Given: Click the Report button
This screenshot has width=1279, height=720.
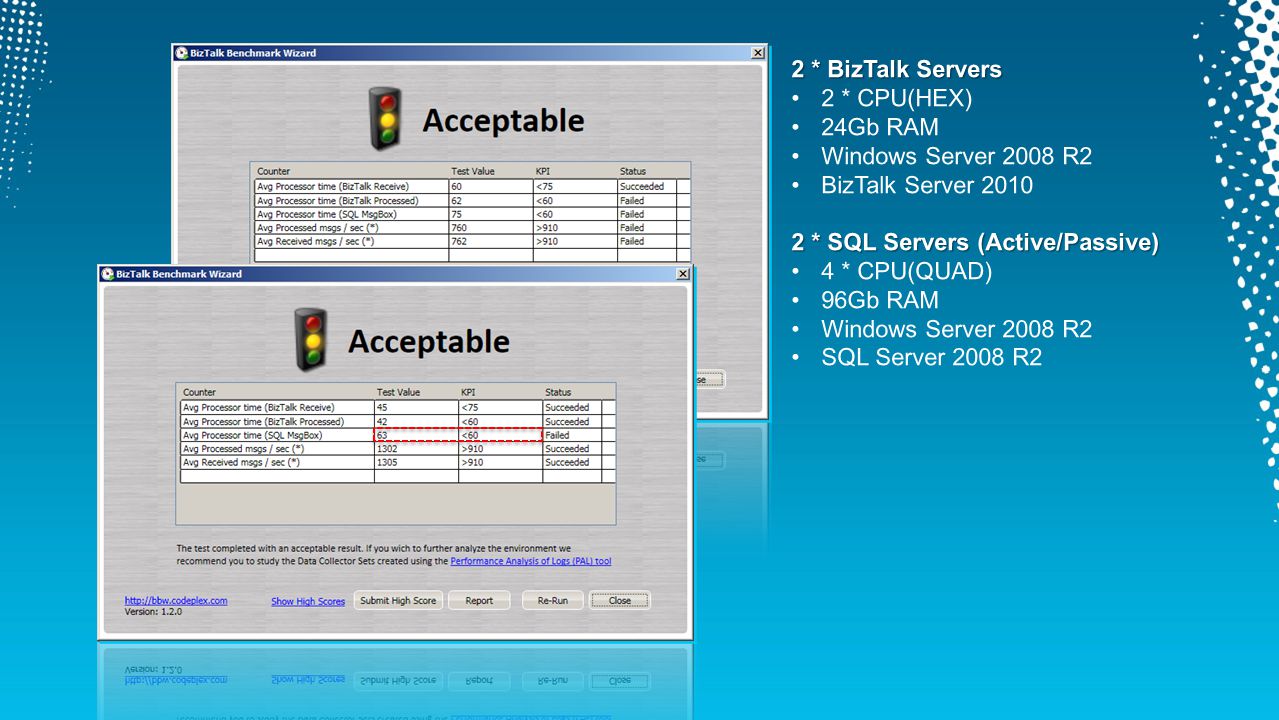Looking at the screenshot, I should click(479, 600).
